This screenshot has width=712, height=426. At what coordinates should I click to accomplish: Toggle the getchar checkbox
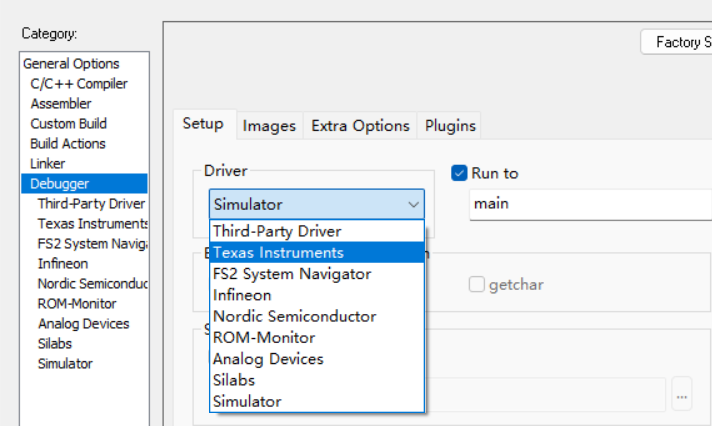click(x=477, y=285)
